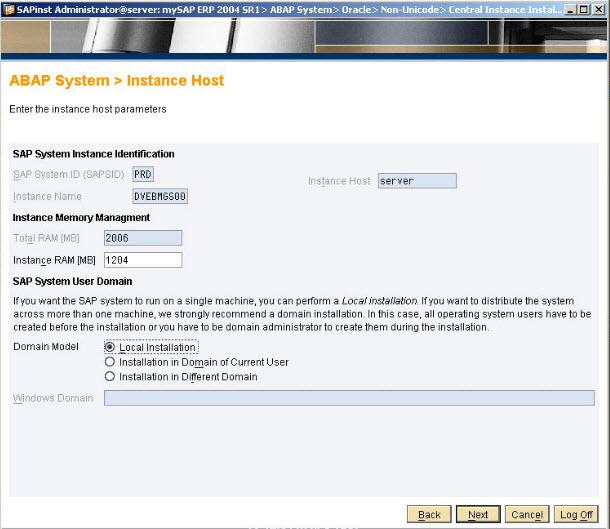This screenshot has height=529, width=610.
Task: Cancel the installation
Action: [x=527, y=515]
